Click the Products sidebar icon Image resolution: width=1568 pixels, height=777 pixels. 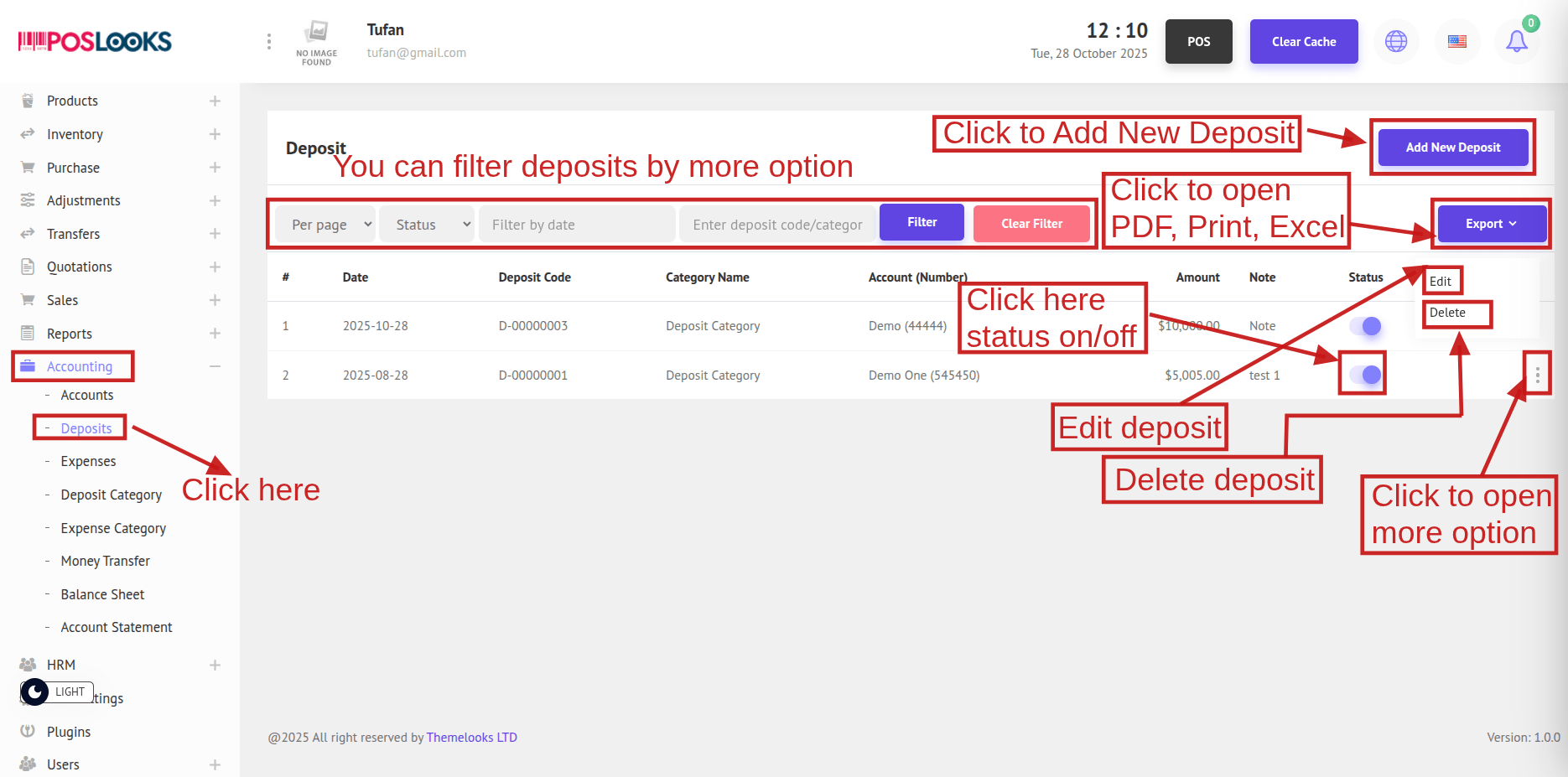pyautogui.click(x=28, y=101)
